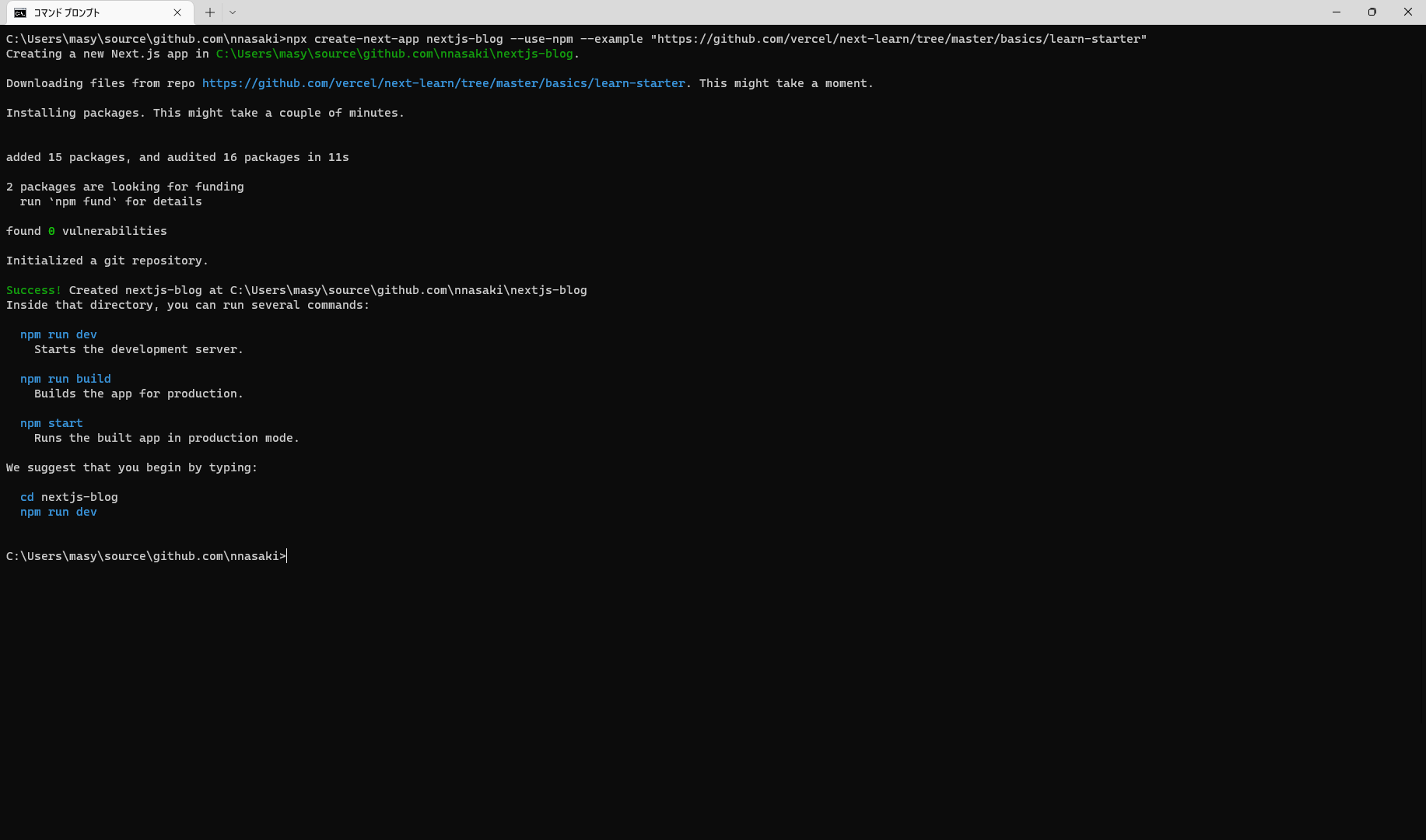Image resolution: width=1426 pixels, height=840 pixels.
Task: Click the 'npm start' command text
Action: pyautogui.click(x=51, y=423)
